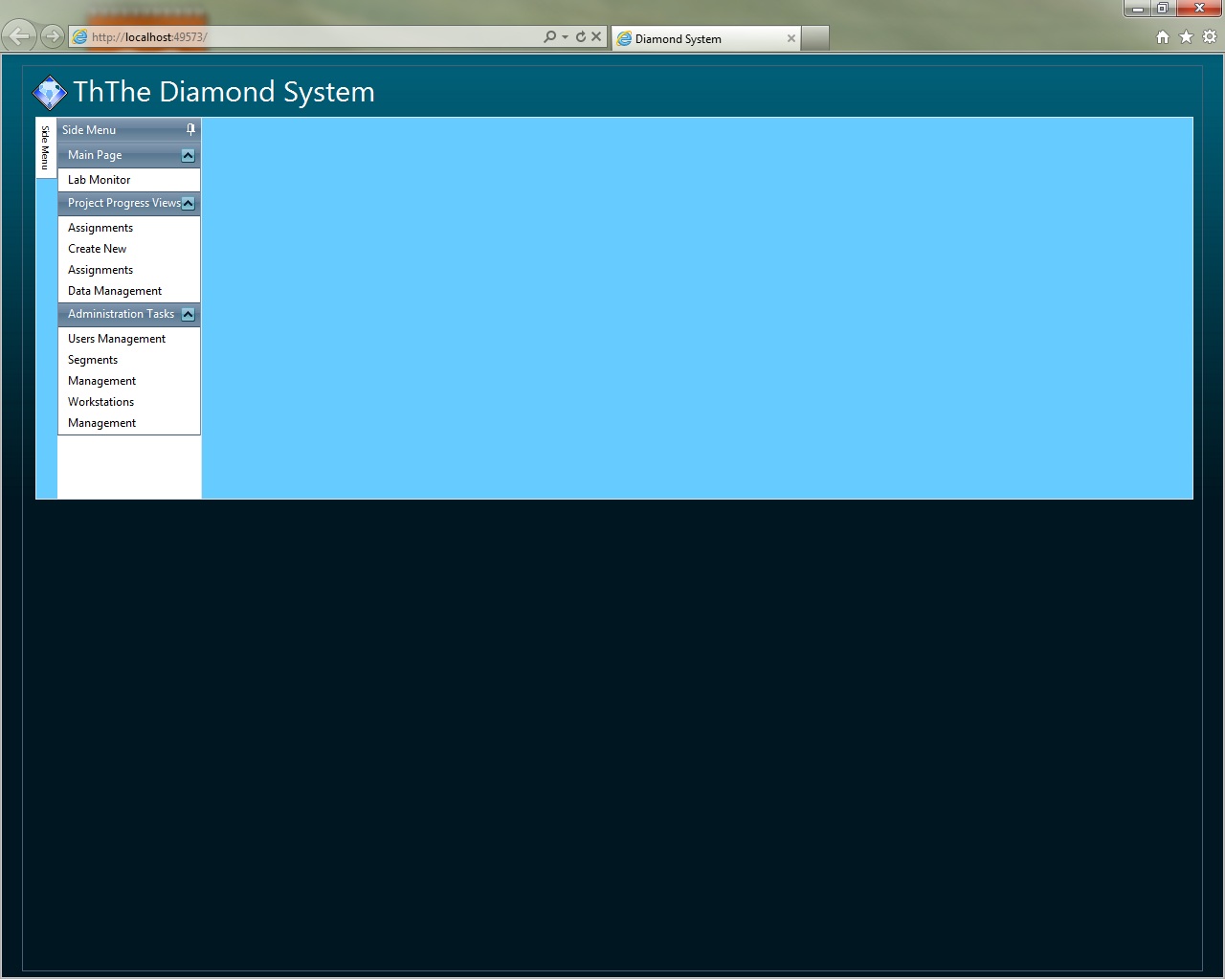Screen dimensions: 1225x980
Task: Select the Administration Tasks header
Action: [129, 314]
